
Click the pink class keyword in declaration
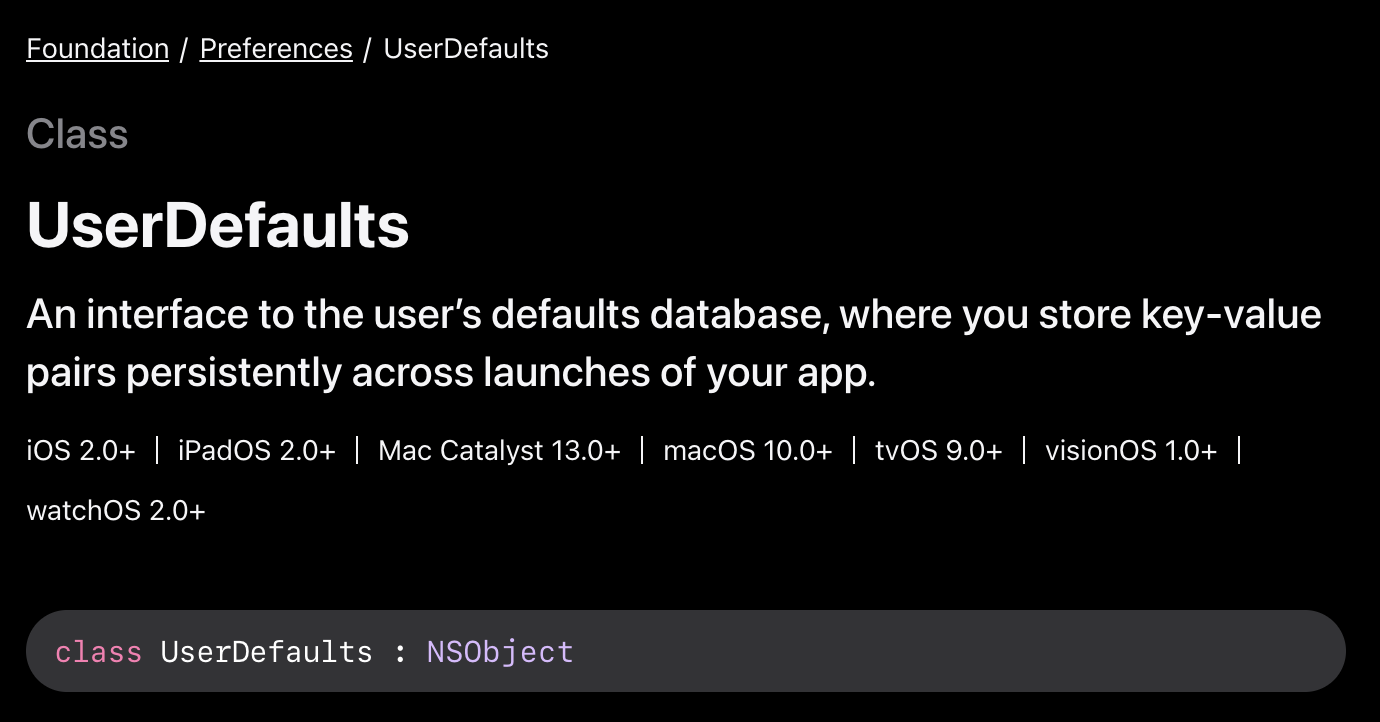click(98, 652)
